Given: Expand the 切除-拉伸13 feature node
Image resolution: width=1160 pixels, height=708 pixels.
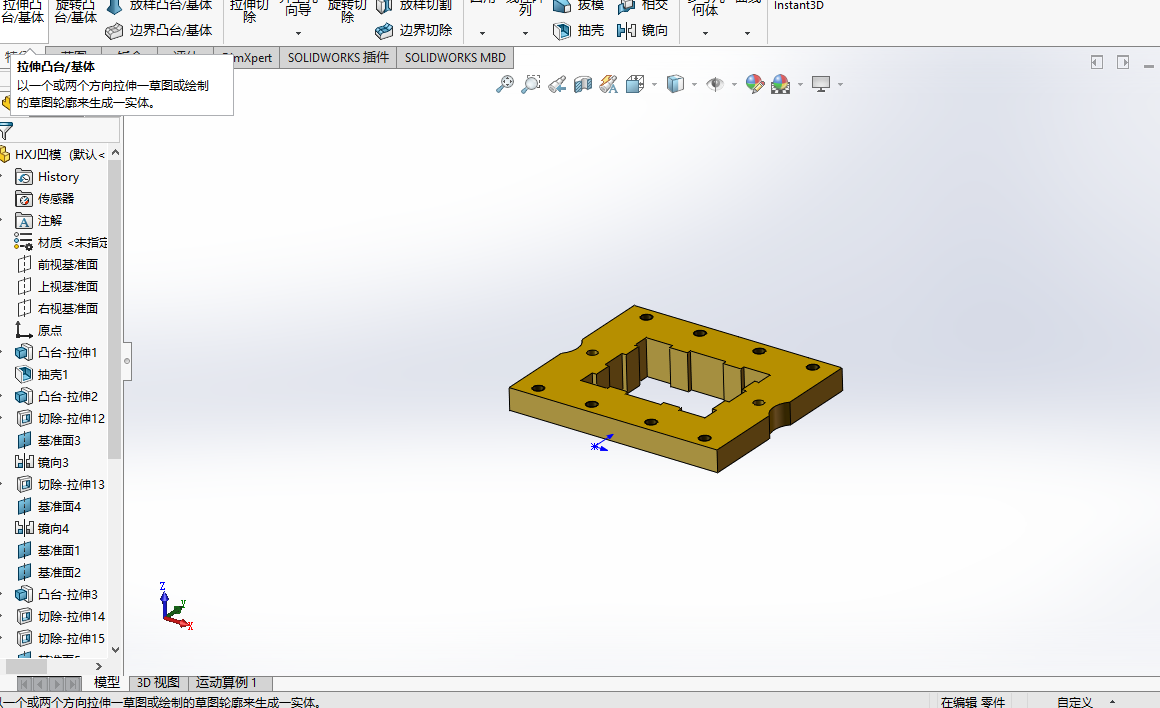Looking at the screenshot, I should [x=1, y=485].
